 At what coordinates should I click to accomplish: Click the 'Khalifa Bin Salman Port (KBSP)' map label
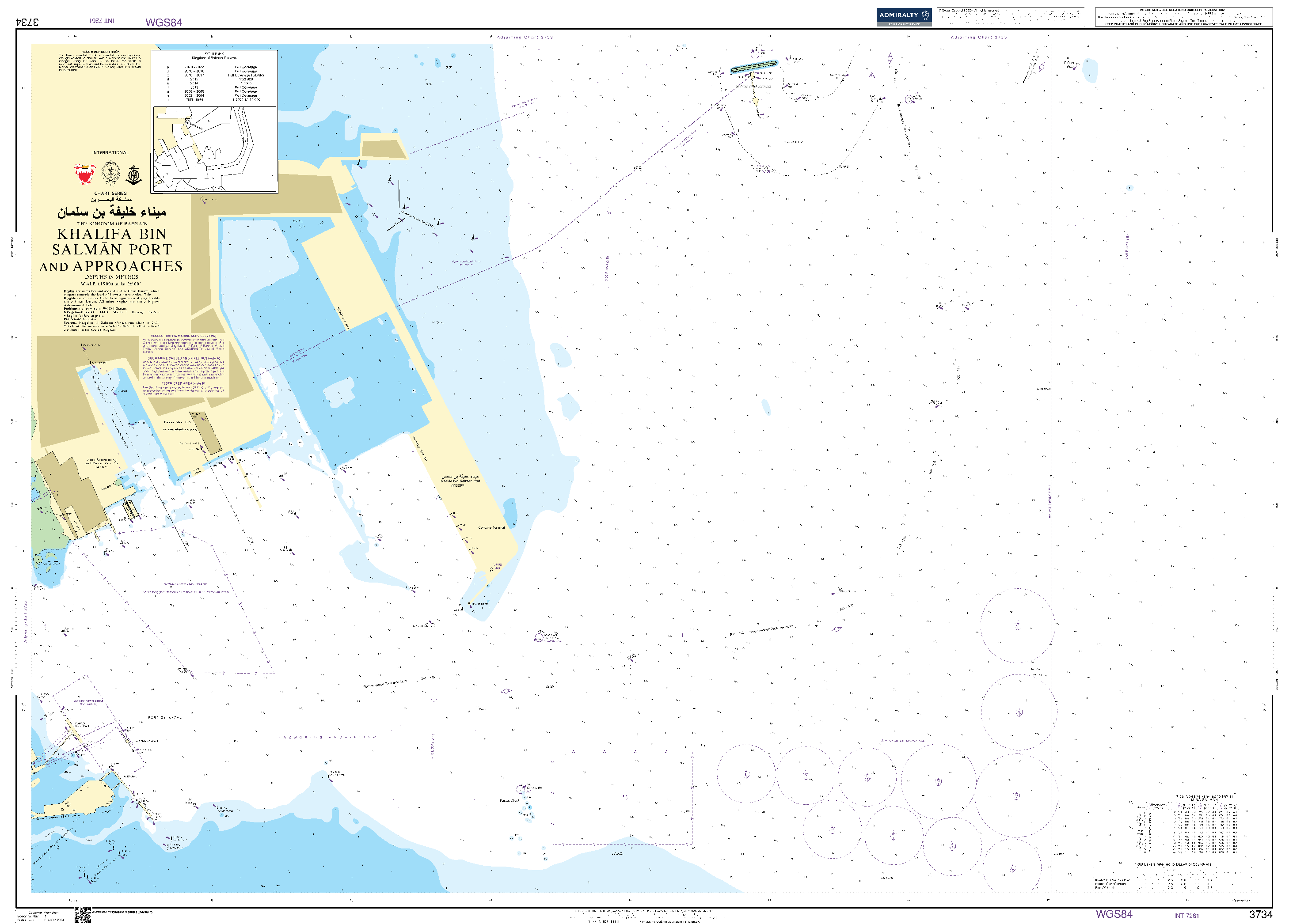point(460,481)
